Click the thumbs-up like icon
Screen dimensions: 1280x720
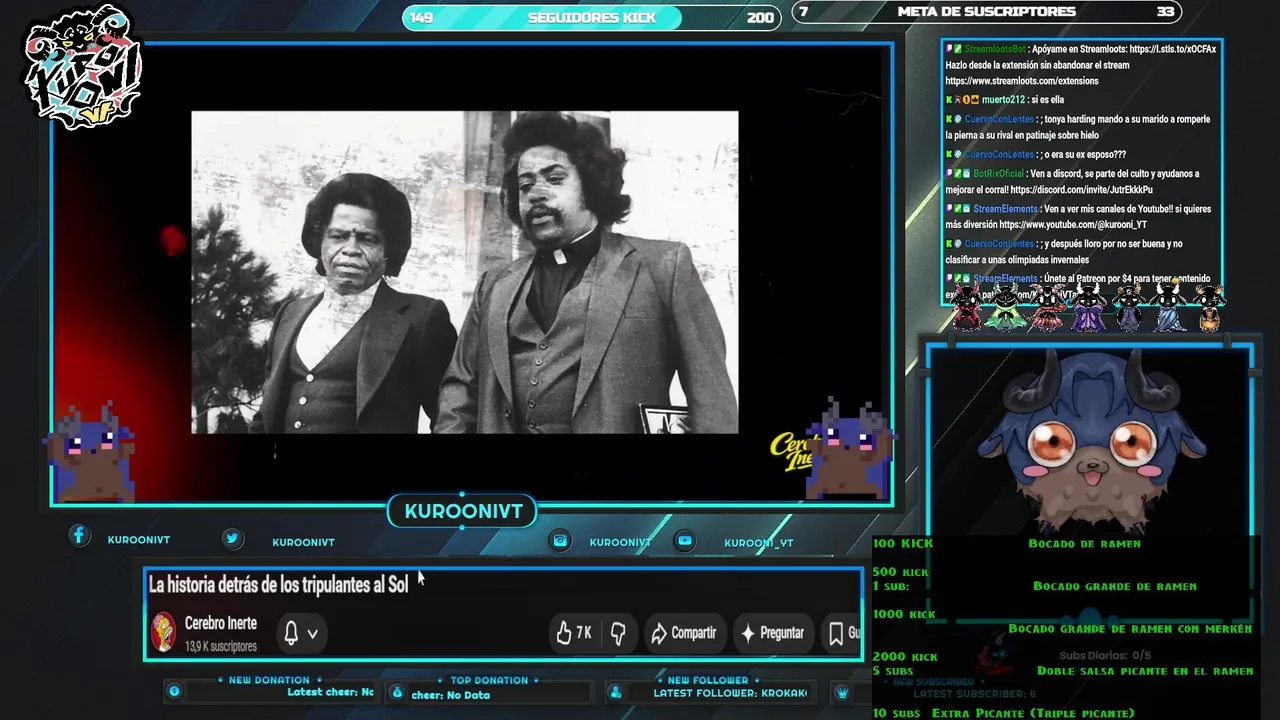564,633
